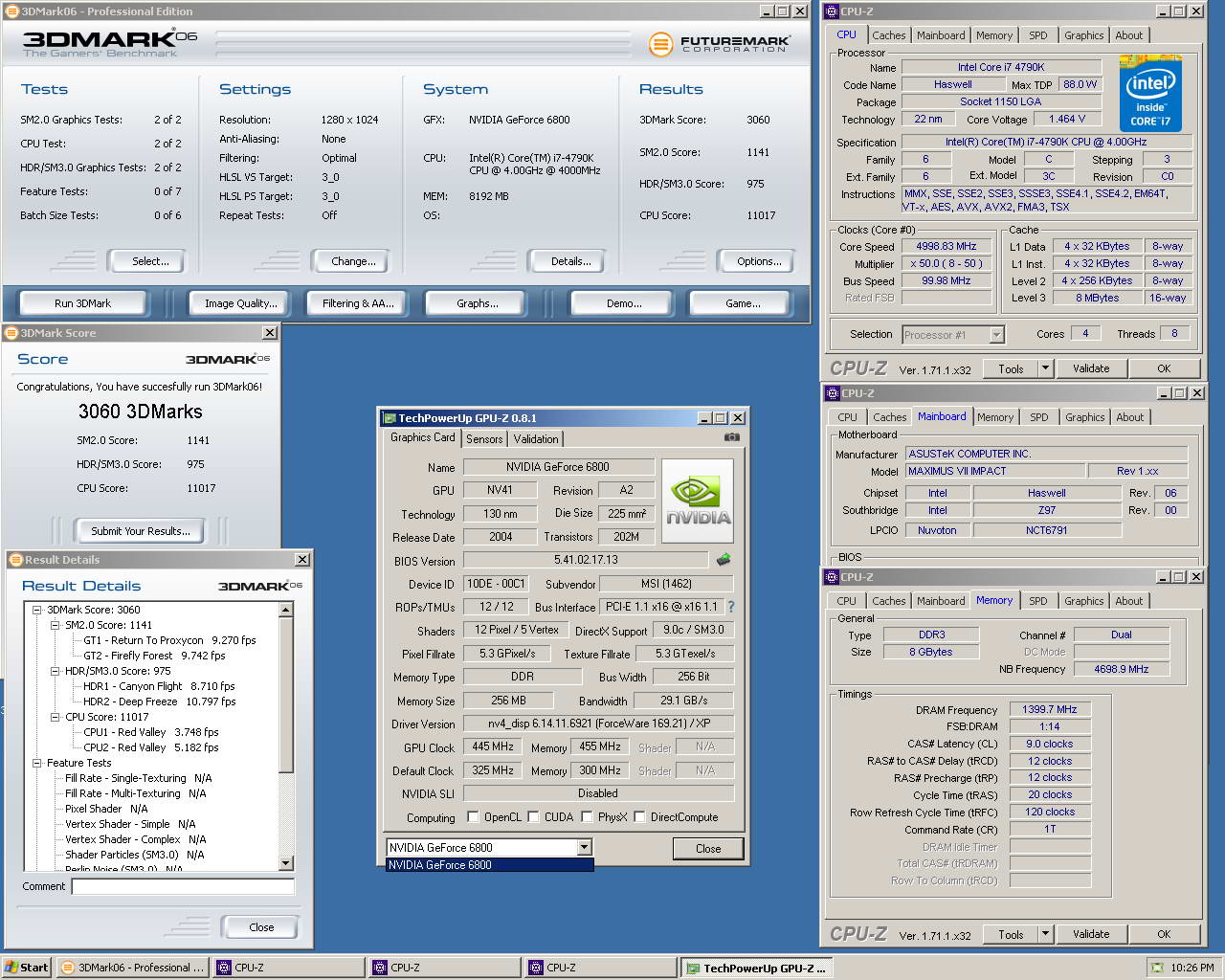Collapse the CPU Score: 11017 node
The width and height of the screenshot is (1225, 980).
coord(56,717)
